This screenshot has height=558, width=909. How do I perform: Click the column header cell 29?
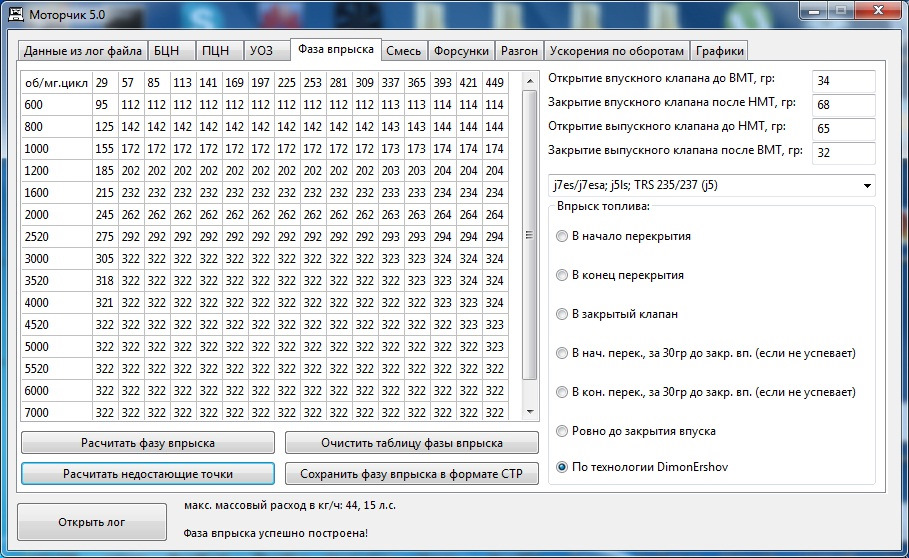click(x=106, y=83)
